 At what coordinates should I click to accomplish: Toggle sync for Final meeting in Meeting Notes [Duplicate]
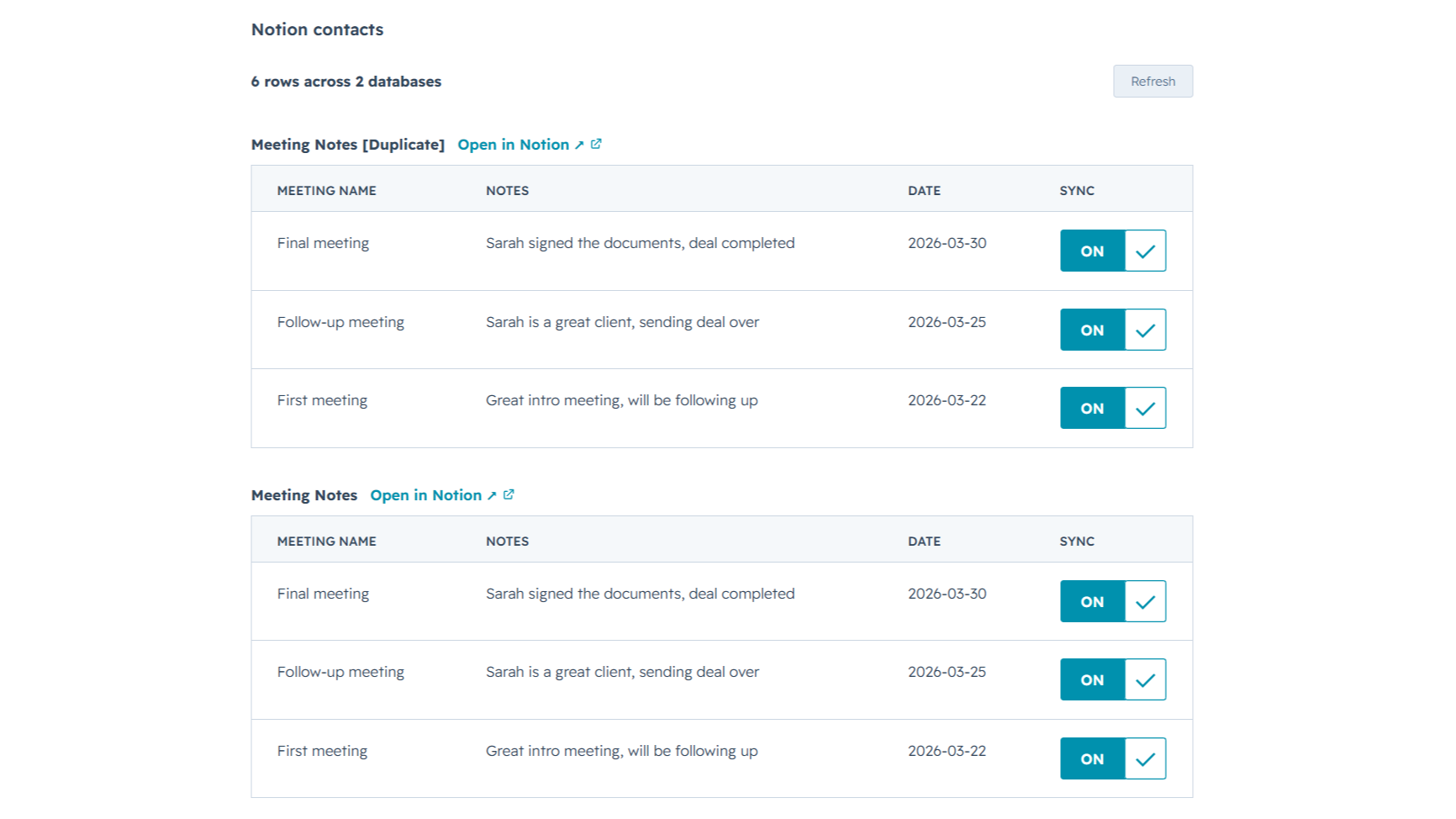(1112, 251)
